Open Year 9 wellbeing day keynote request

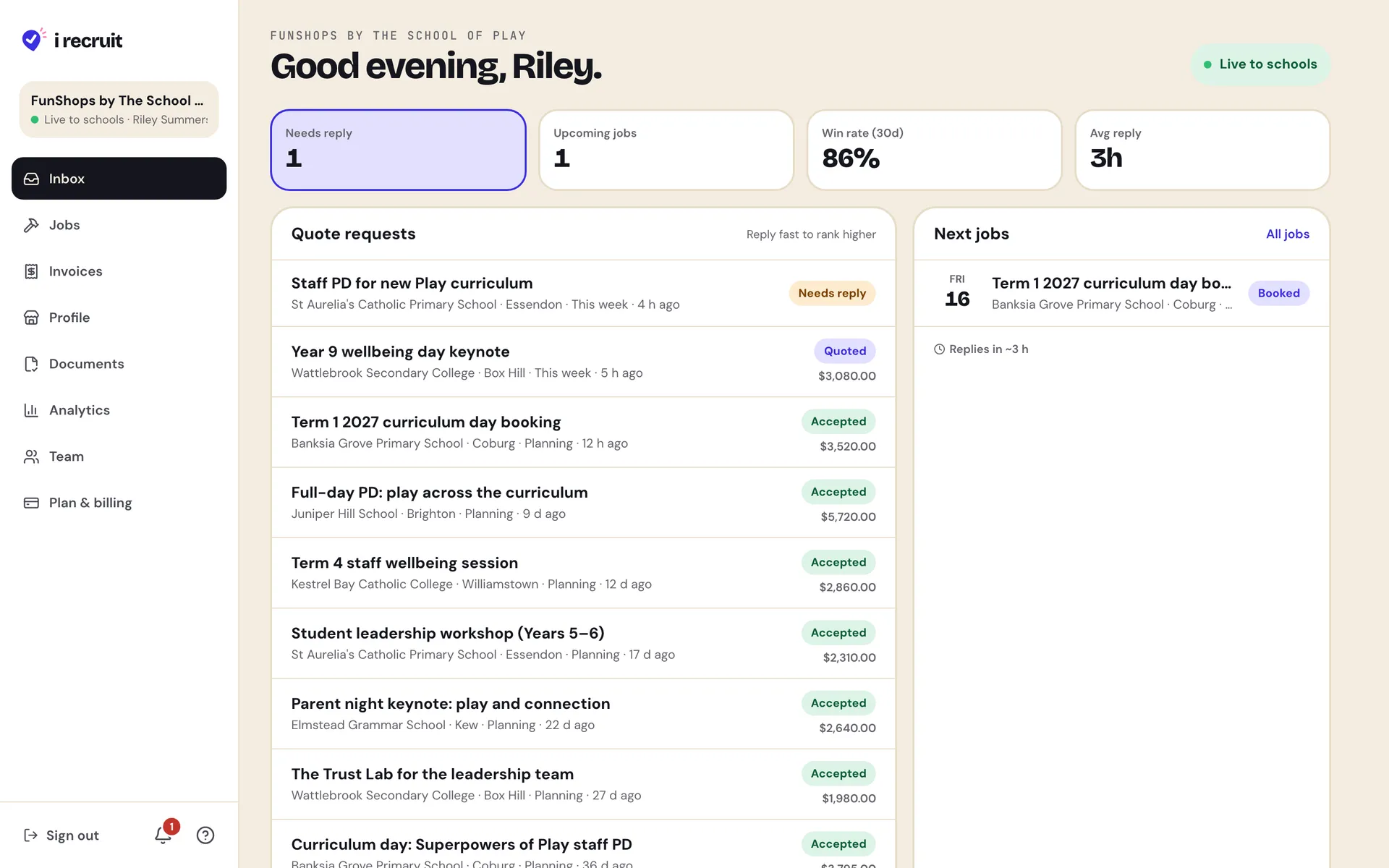583,362
